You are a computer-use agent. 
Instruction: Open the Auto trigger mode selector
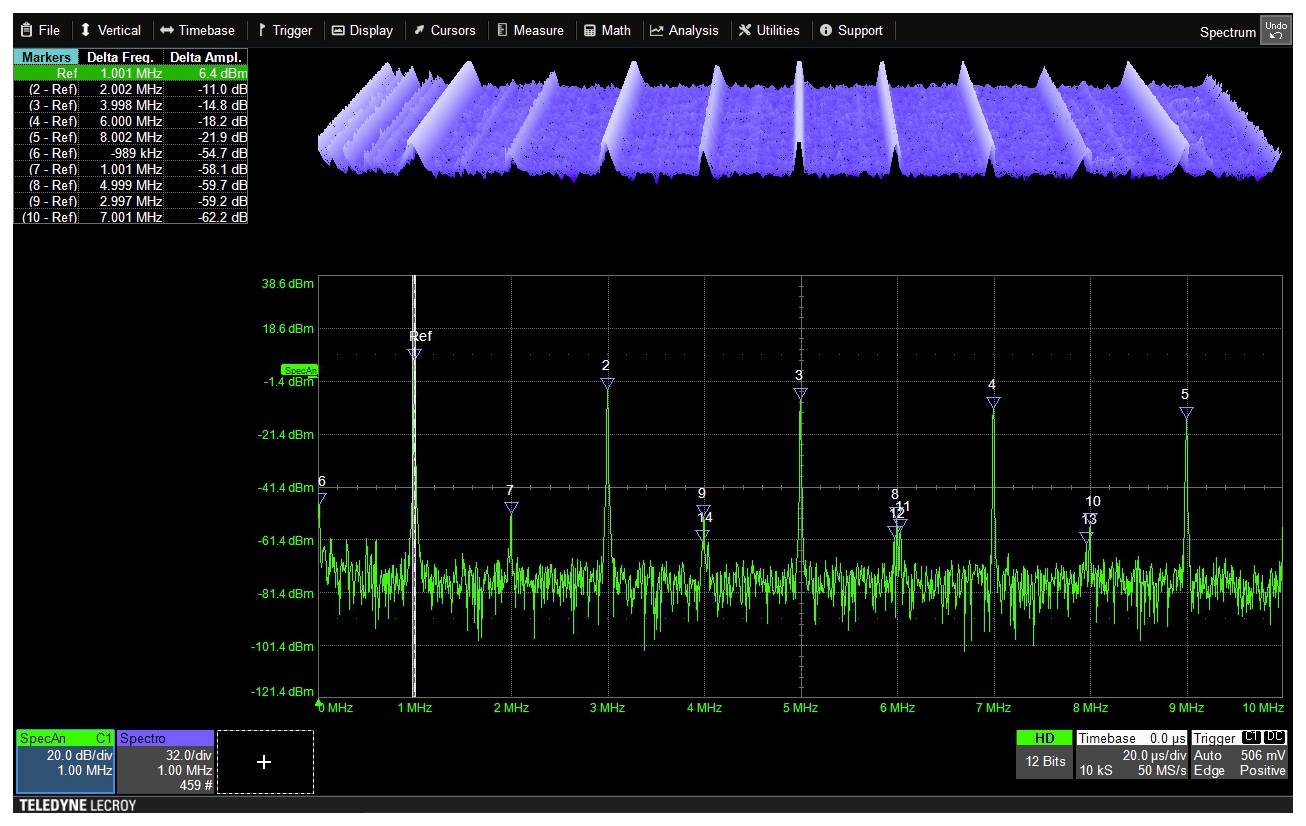[x=1208, y=755]
